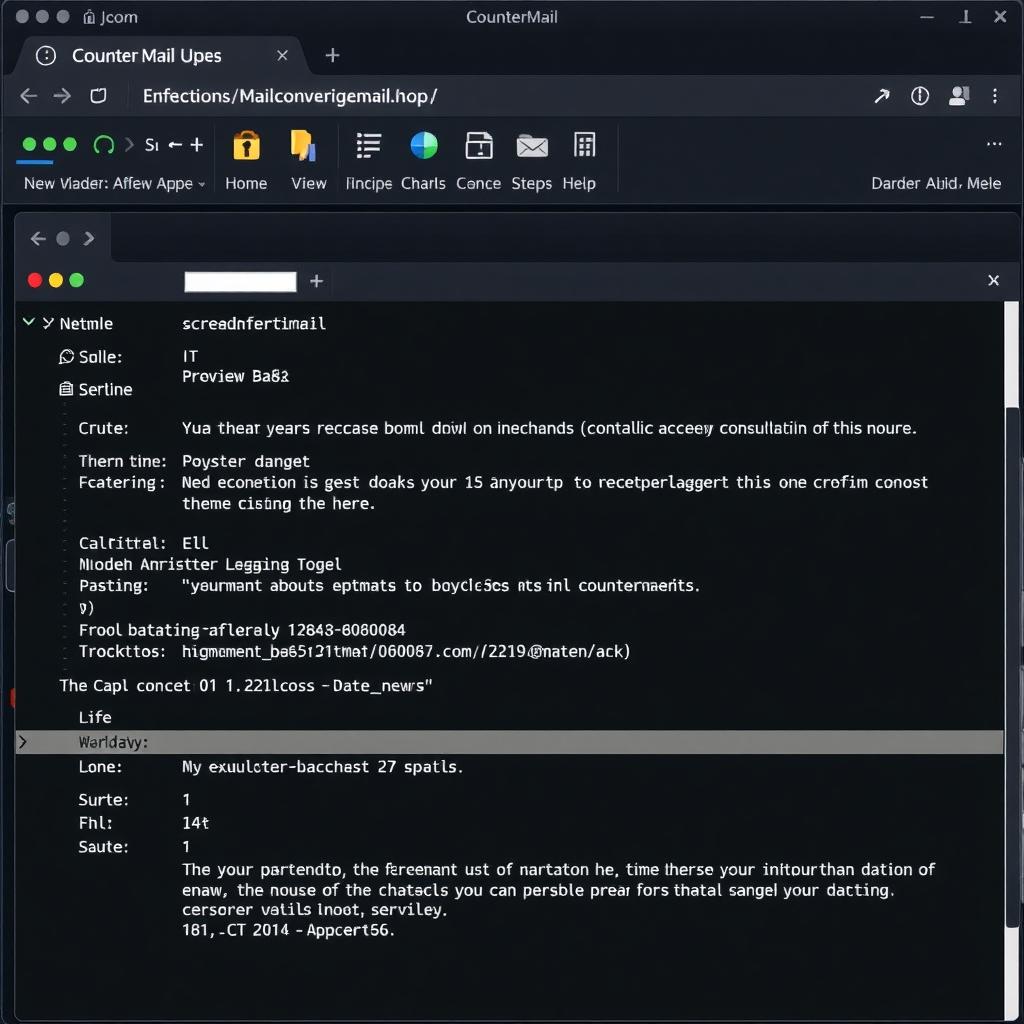Select the 'Crute:' row label
Screen dimensions: 1024x1024
[x=103, y=428]
